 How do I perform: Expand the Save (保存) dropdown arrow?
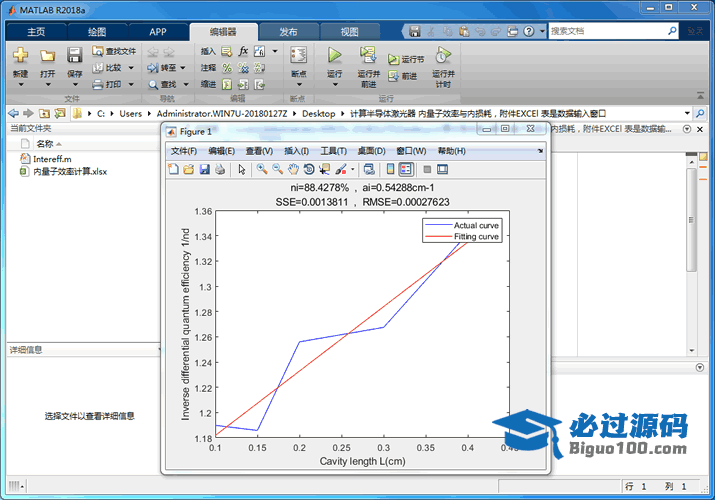coord(75,85)
